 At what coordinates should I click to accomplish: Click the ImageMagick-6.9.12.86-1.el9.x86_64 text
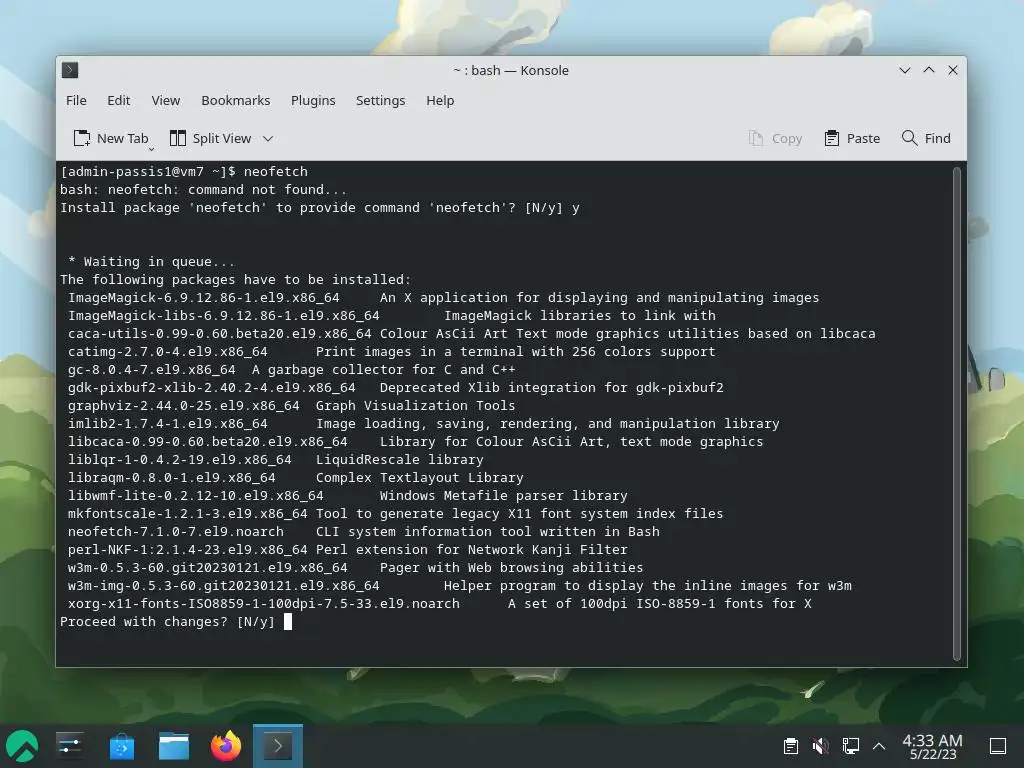[204, 298]
